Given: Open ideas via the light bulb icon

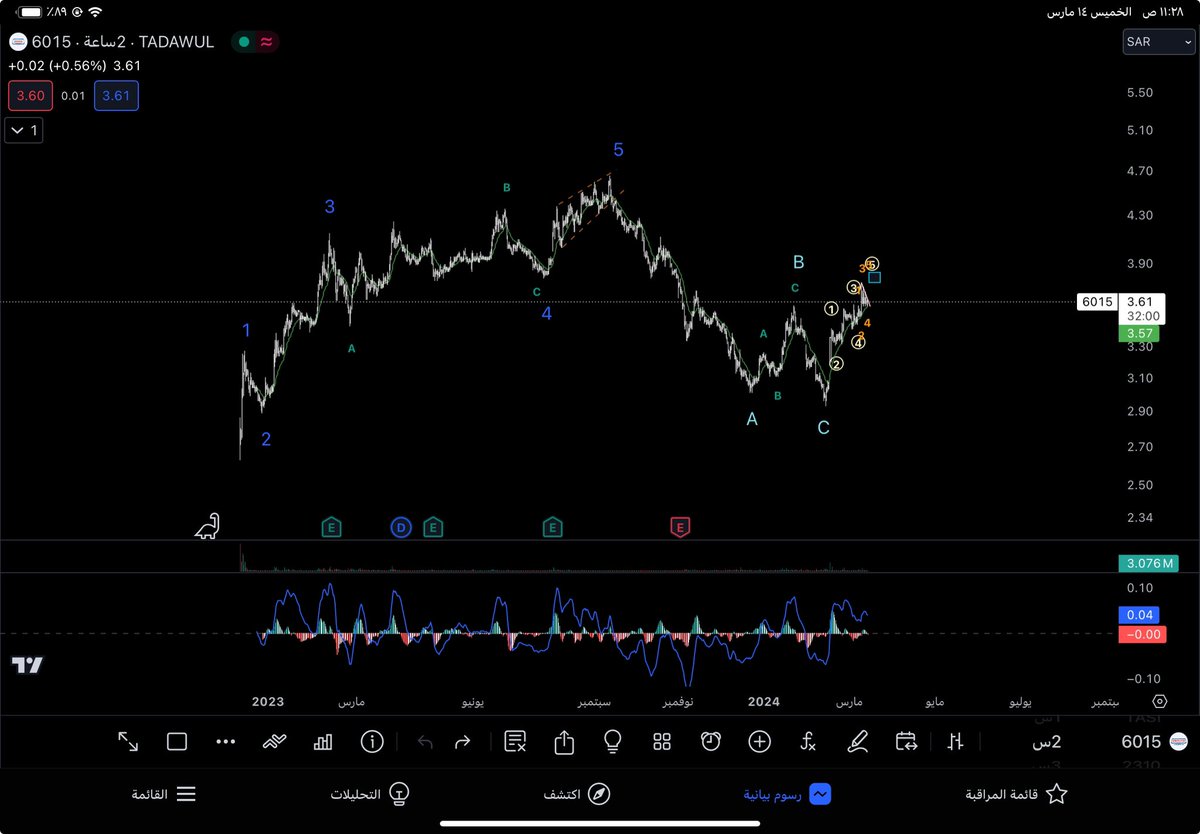Looking at the screenshot, I should pyautogui.click(x=613, y=741).
